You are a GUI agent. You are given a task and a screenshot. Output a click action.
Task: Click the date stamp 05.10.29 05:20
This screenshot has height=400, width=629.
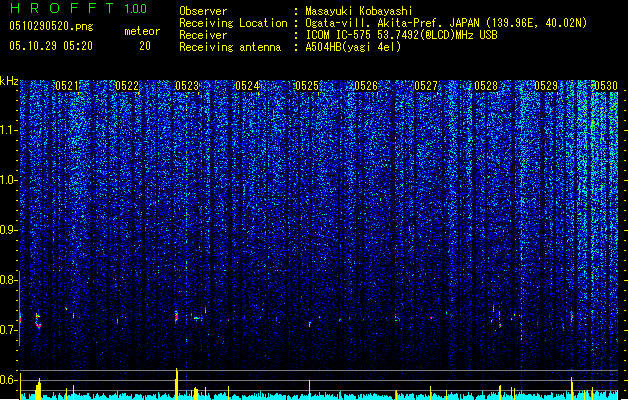tap(51, 46)
